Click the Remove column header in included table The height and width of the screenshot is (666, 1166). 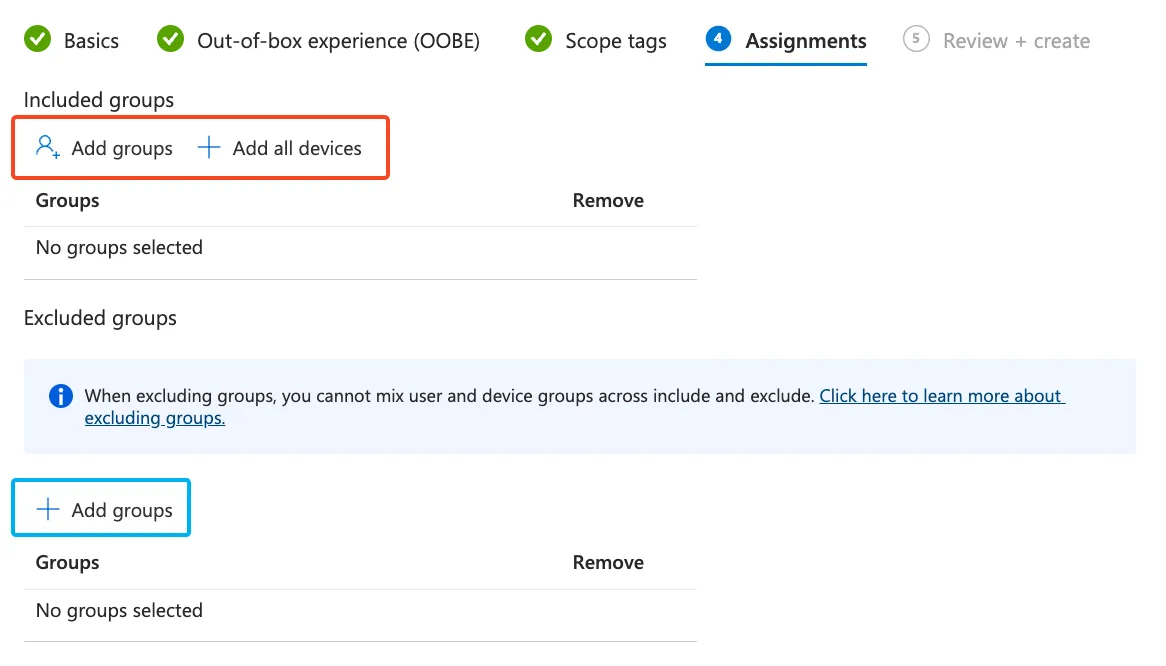tap(608, 201)
